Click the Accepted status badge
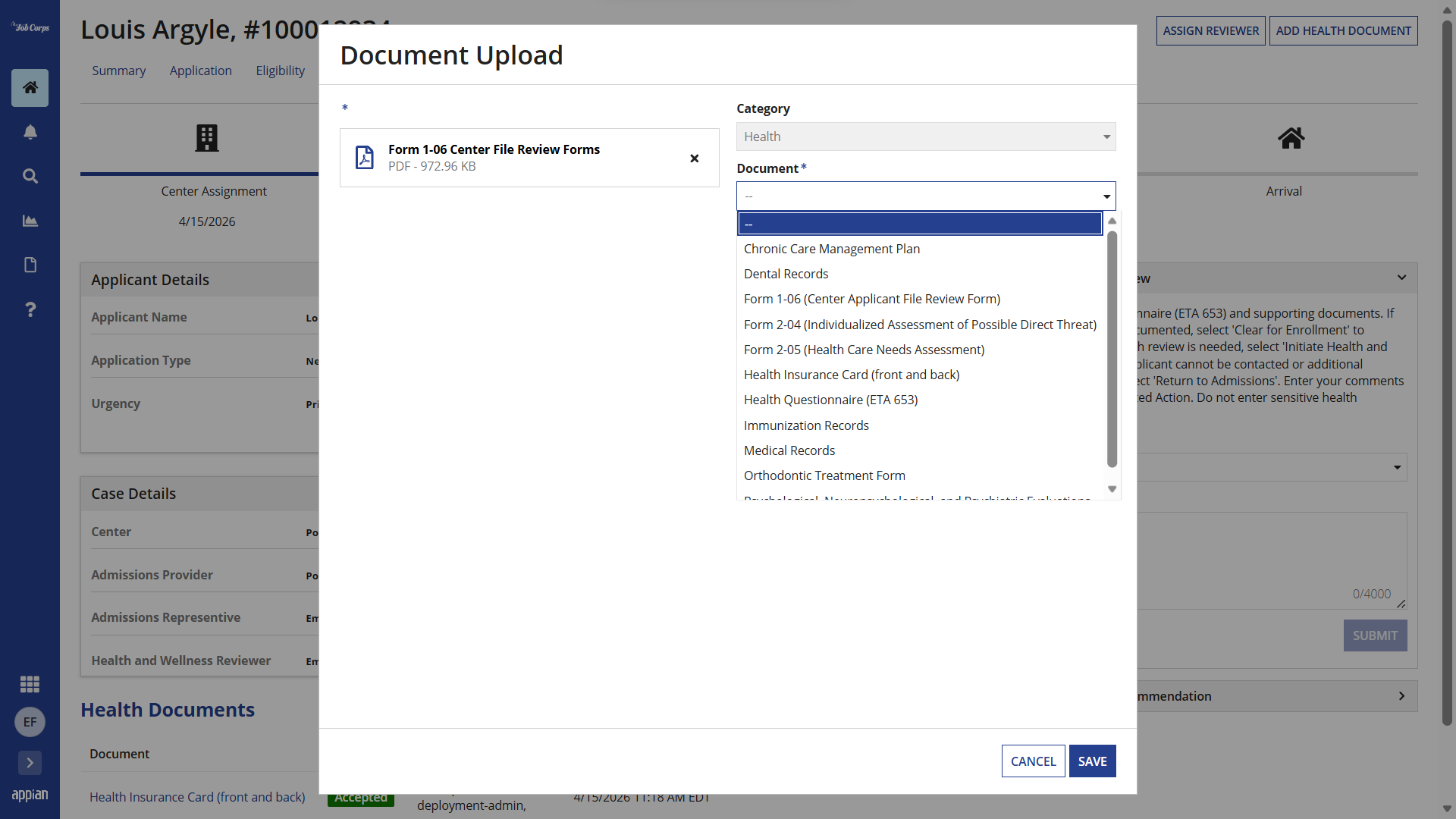Screen dimensions: 1456x819 point(361,799)
